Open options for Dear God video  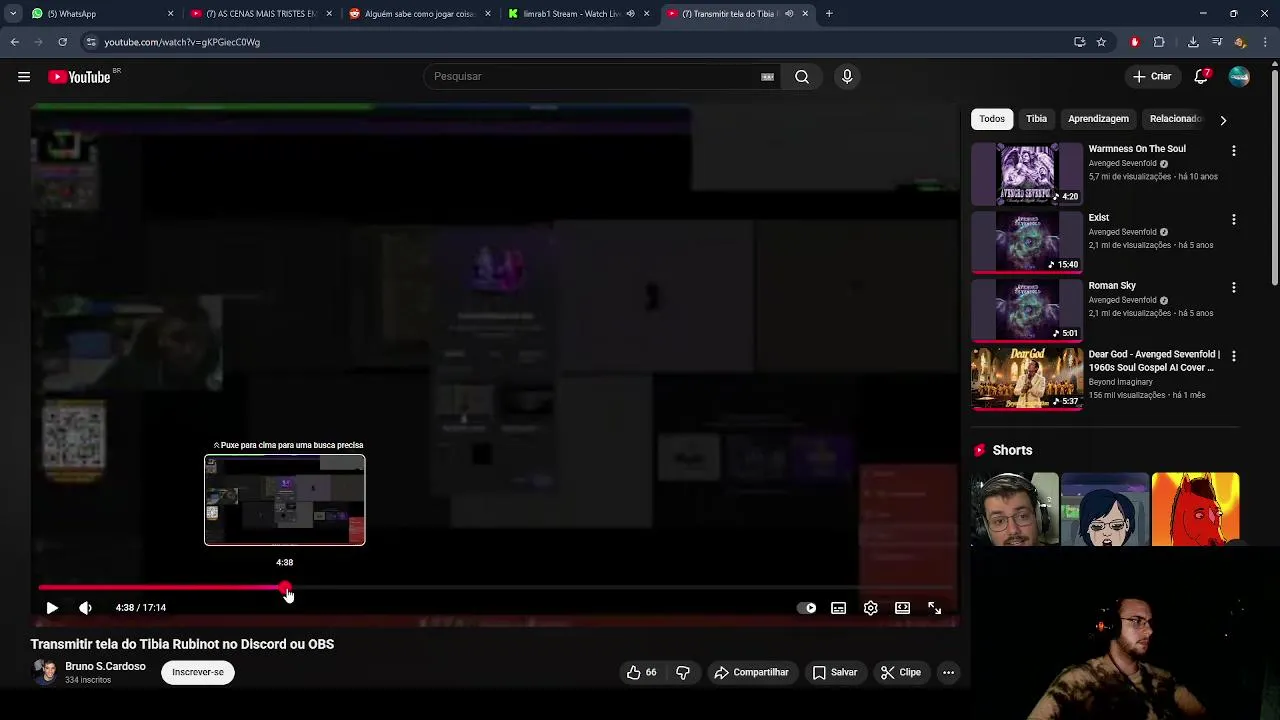[1233, 356]
